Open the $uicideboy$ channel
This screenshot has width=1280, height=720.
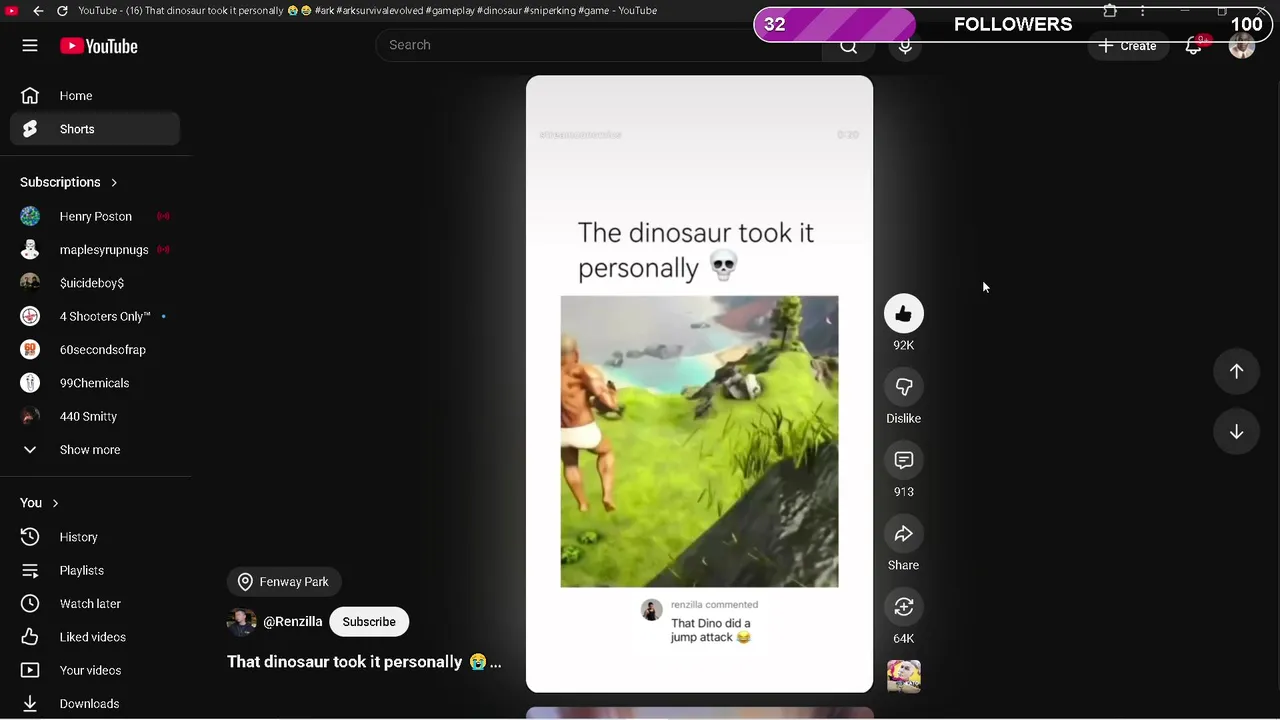click(x=95, y=283)
